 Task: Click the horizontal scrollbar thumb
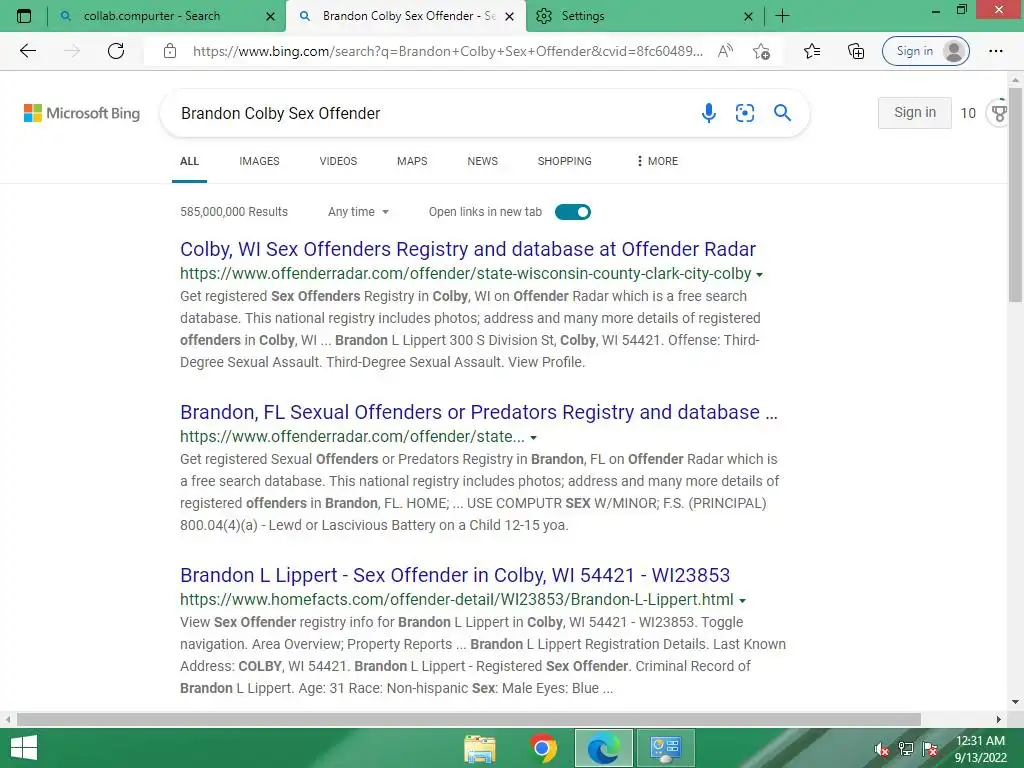click(469, 719)
